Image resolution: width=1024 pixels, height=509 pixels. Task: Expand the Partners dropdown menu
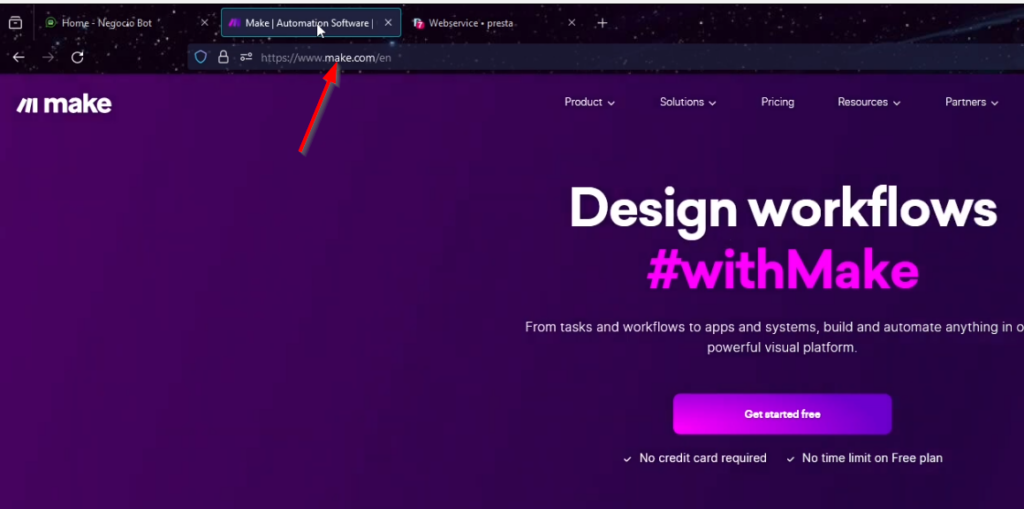pos(972,103)
